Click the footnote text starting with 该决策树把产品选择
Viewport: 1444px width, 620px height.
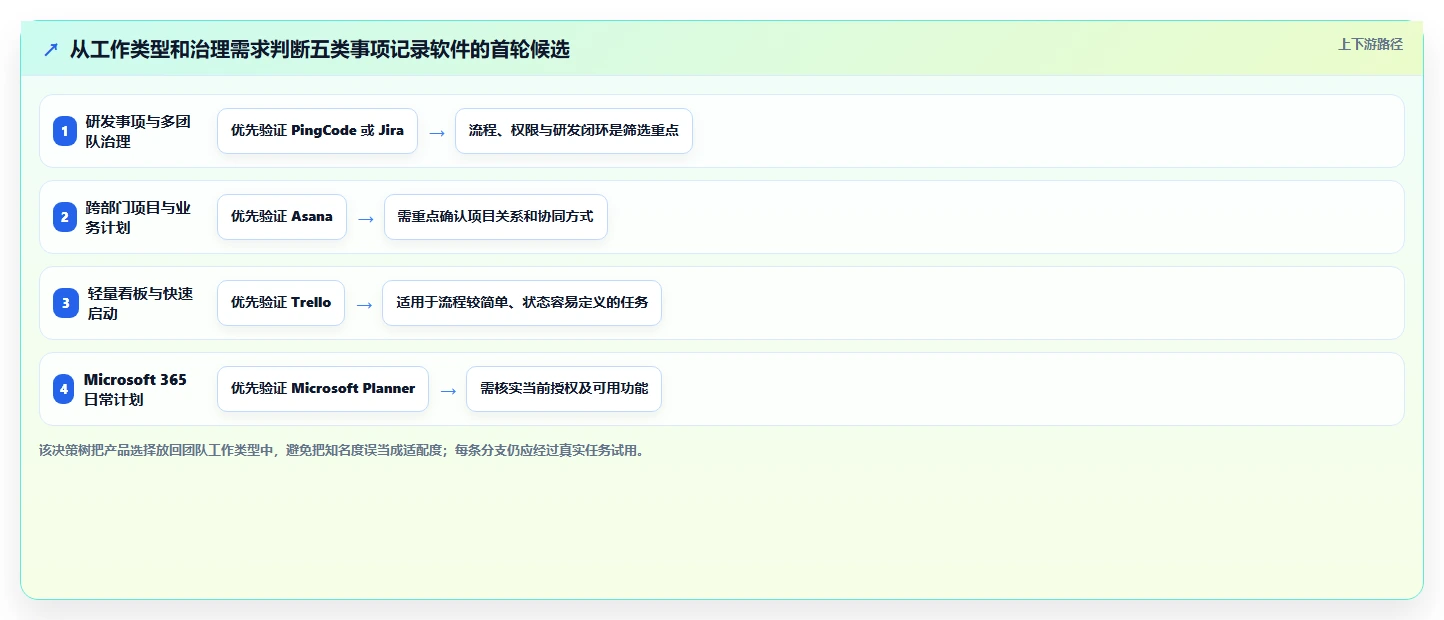coord(343,451)
